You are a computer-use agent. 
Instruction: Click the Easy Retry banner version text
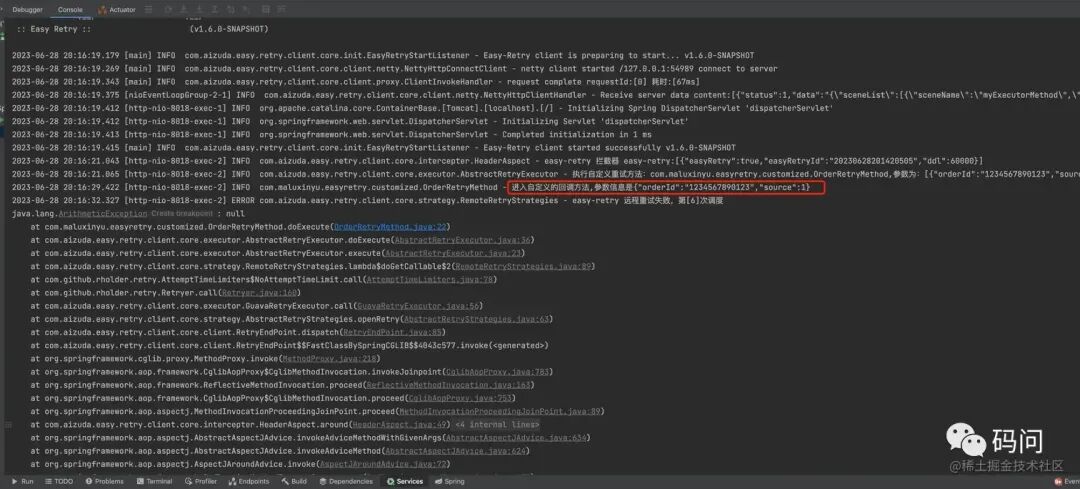(x=229, y=30)
